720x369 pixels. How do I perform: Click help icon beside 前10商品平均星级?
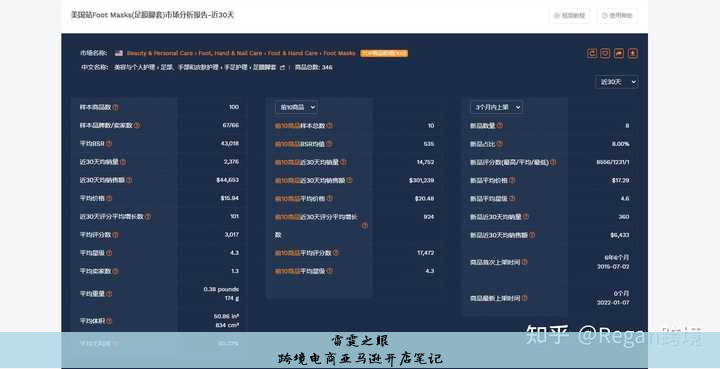[x=329, y=271]
